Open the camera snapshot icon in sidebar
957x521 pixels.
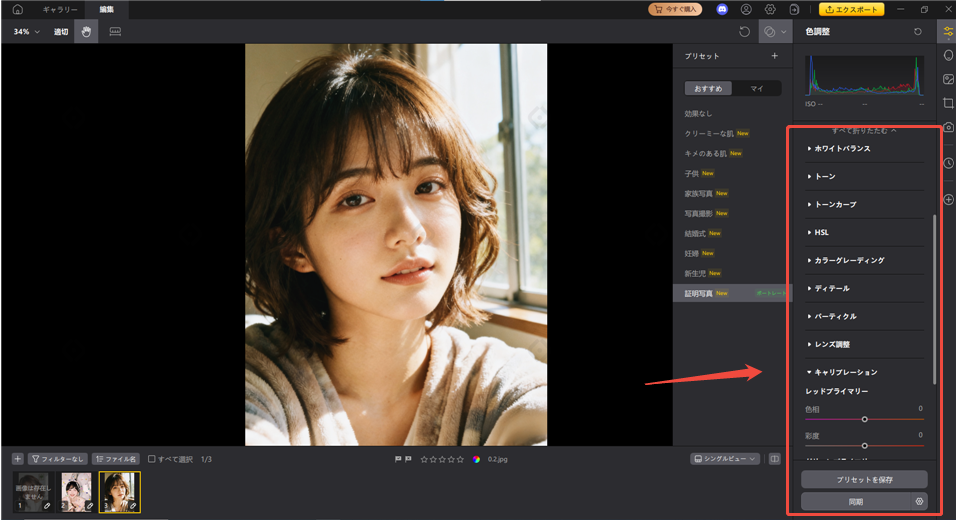pos(949,127)
